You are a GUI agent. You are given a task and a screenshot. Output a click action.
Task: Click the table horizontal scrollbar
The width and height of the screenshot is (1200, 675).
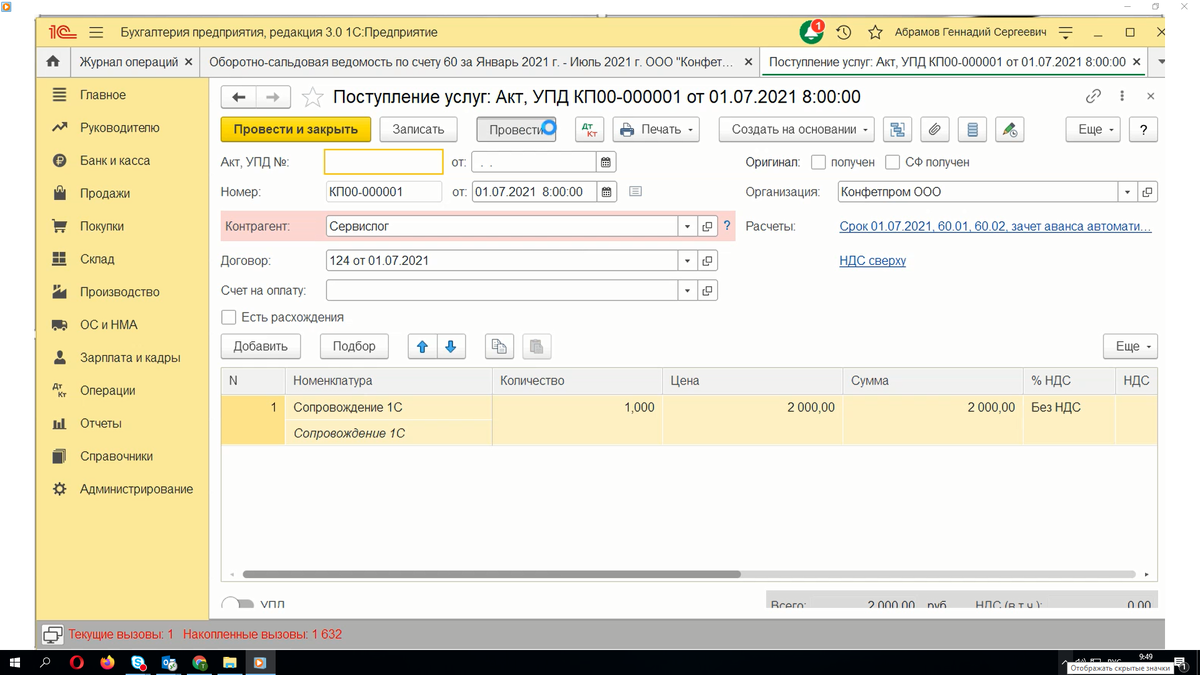[x=491, y=575]
